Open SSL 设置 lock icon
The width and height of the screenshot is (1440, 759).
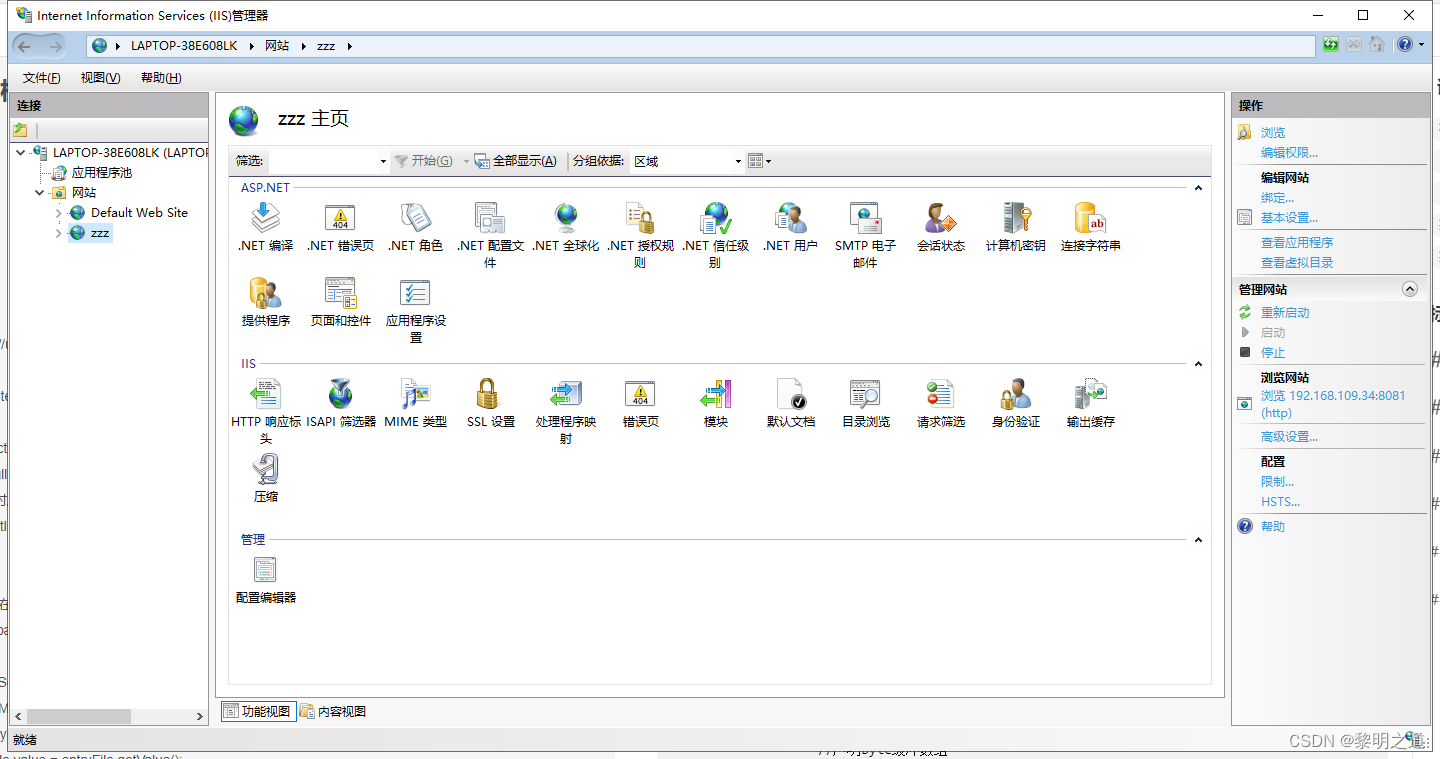(487, 394)
